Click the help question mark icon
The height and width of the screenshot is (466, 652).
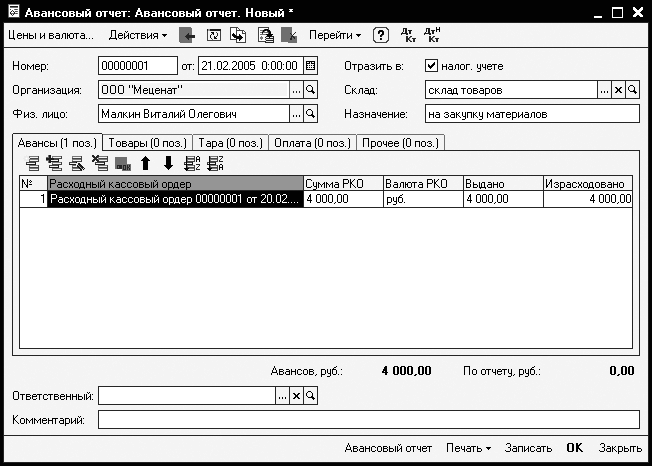[380, 35]
